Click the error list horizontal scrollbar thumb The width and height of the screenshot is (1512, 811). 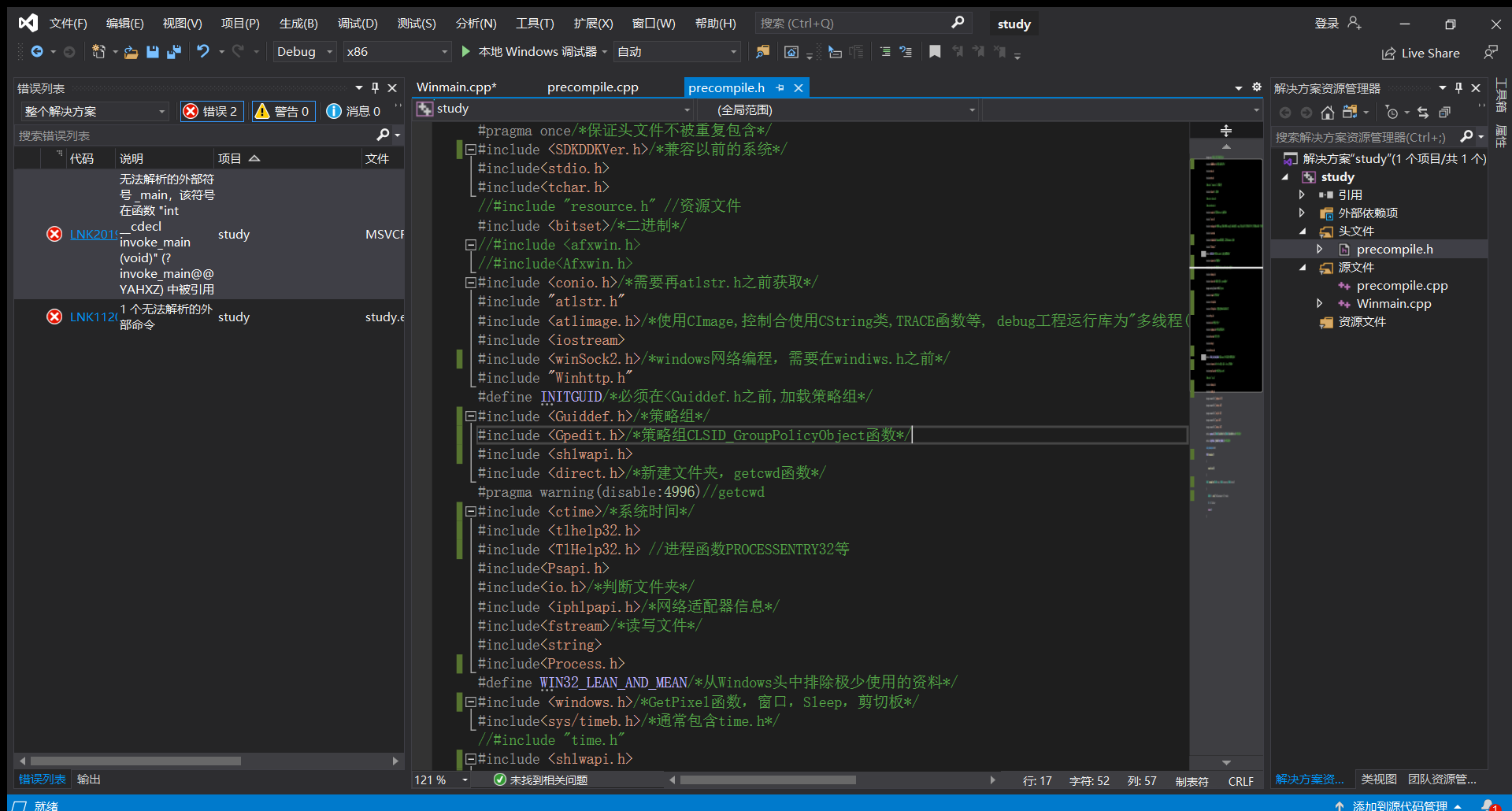coord(135,761)
